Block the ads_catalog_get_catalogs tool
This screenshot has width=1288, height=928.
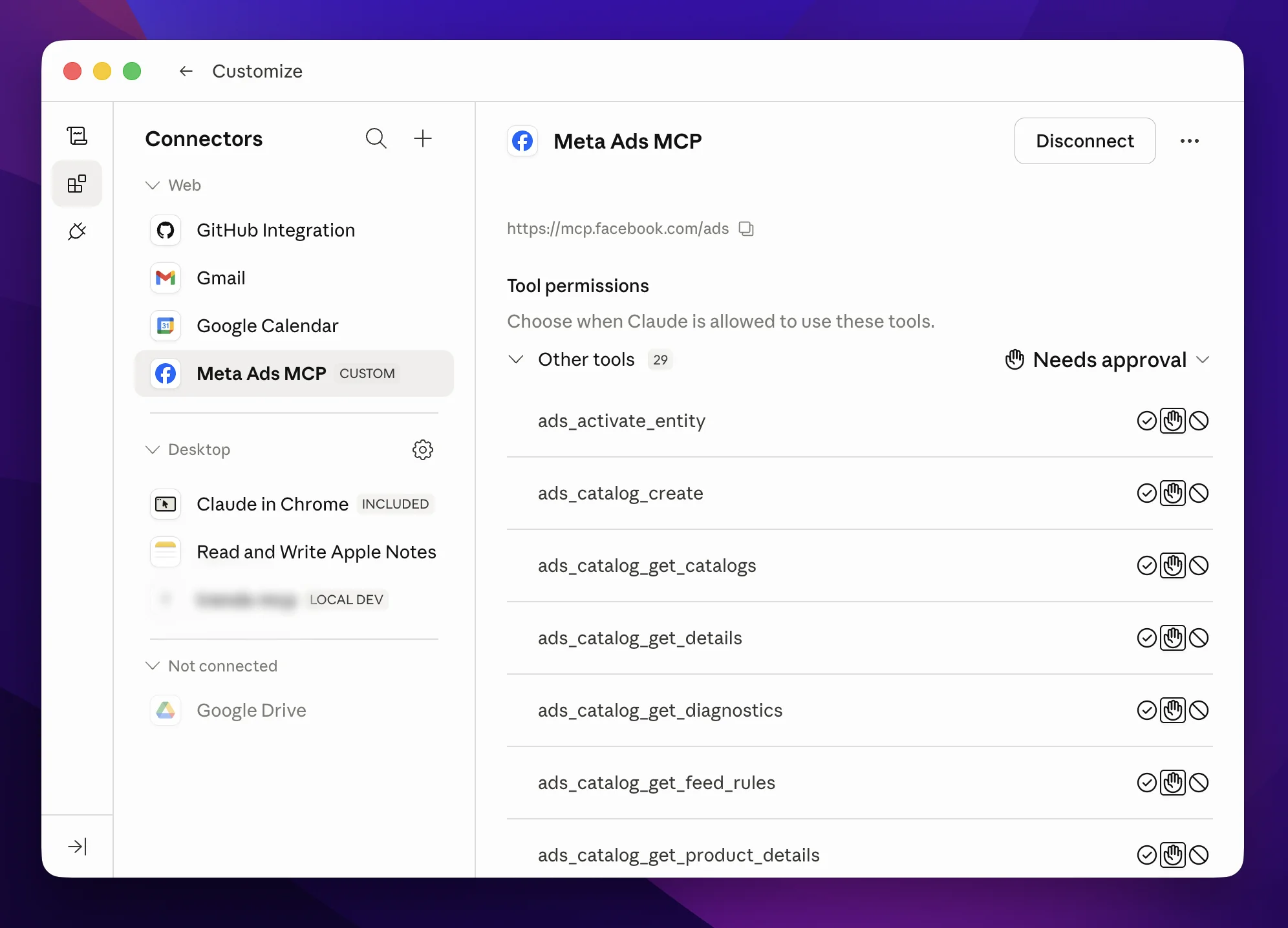[1199, 565]
